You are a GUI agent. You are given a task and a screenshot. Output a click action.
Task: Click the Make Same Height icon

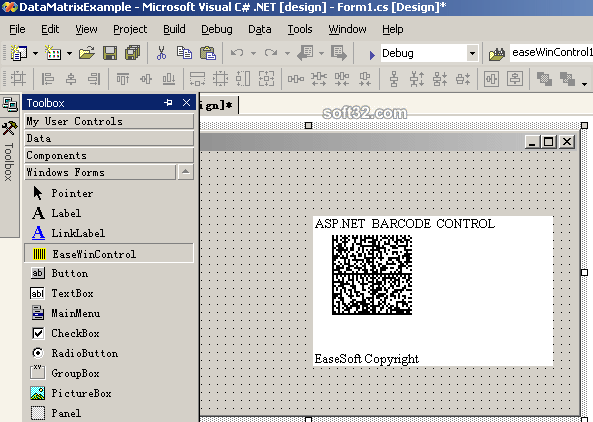point(243,79)
